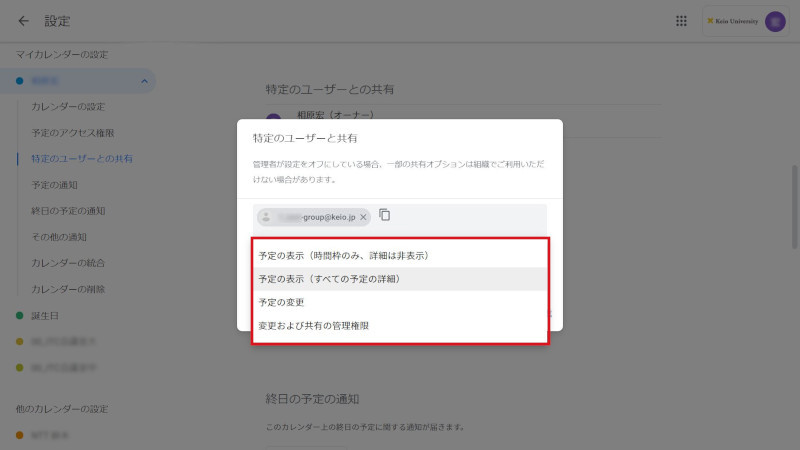Viewport: 800px width, 450px height.
Task: Select 予定の表示(時間枠のみ、詳細は非表示)
Action: click(343, 256)
